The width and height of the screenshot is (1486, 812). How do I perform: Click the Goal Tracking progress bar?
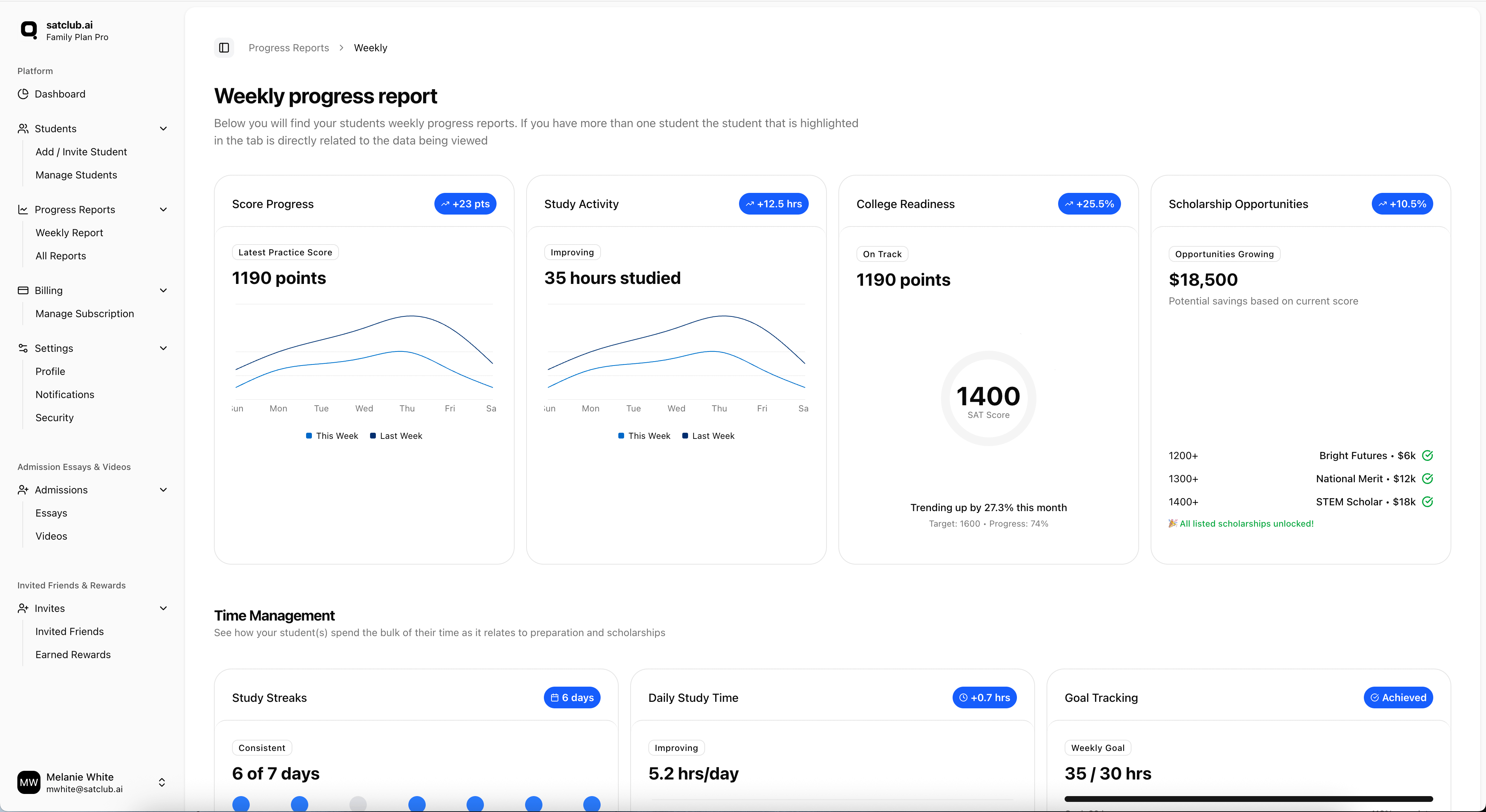(x=1248, y=799)
